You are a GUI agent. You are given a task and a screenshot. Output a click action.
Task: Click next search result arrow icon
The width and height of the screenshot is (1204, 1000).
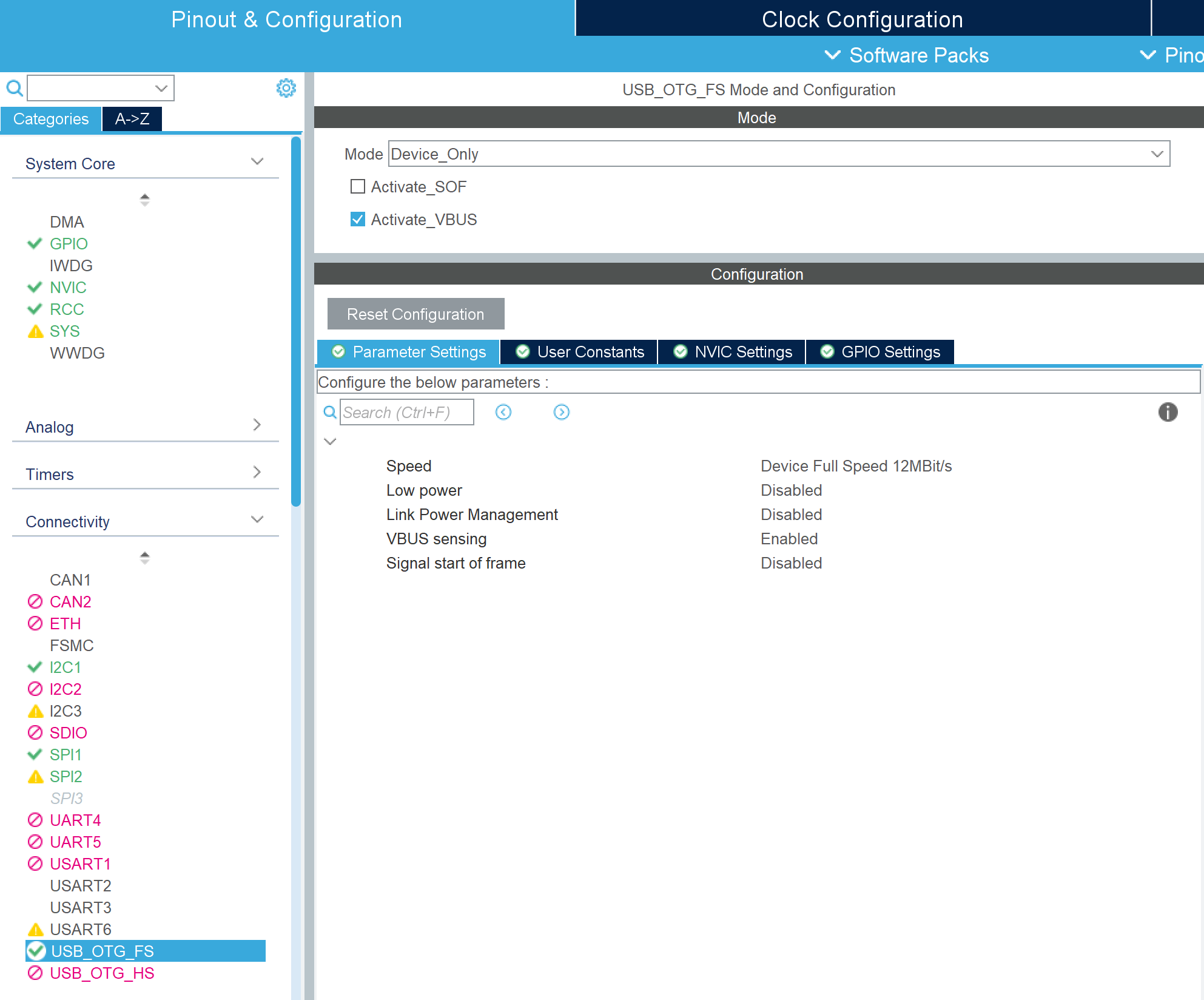(x=562, y=413)
